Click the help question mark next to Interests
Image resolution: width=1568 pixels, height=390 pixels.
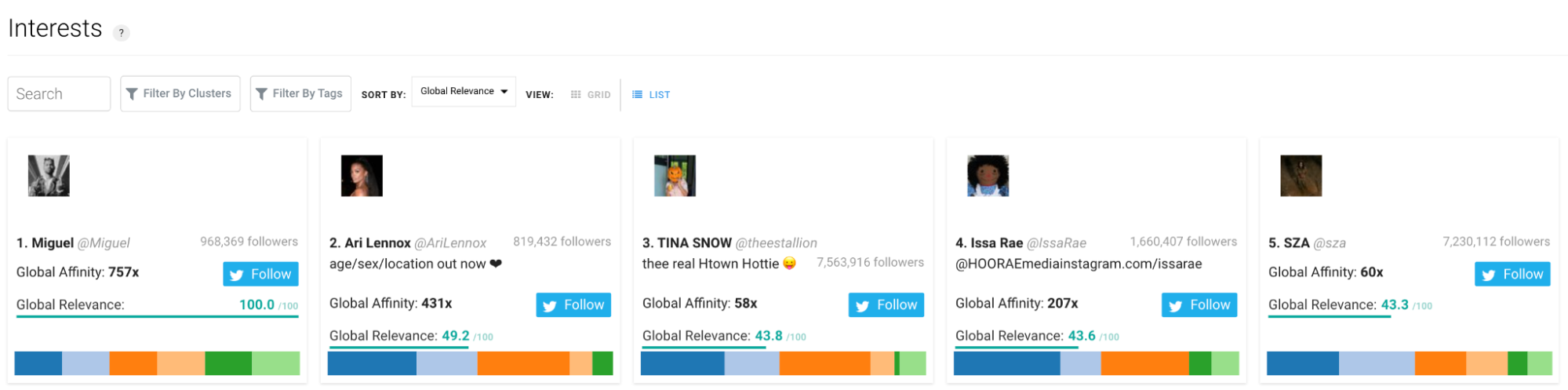click(121, 33)
